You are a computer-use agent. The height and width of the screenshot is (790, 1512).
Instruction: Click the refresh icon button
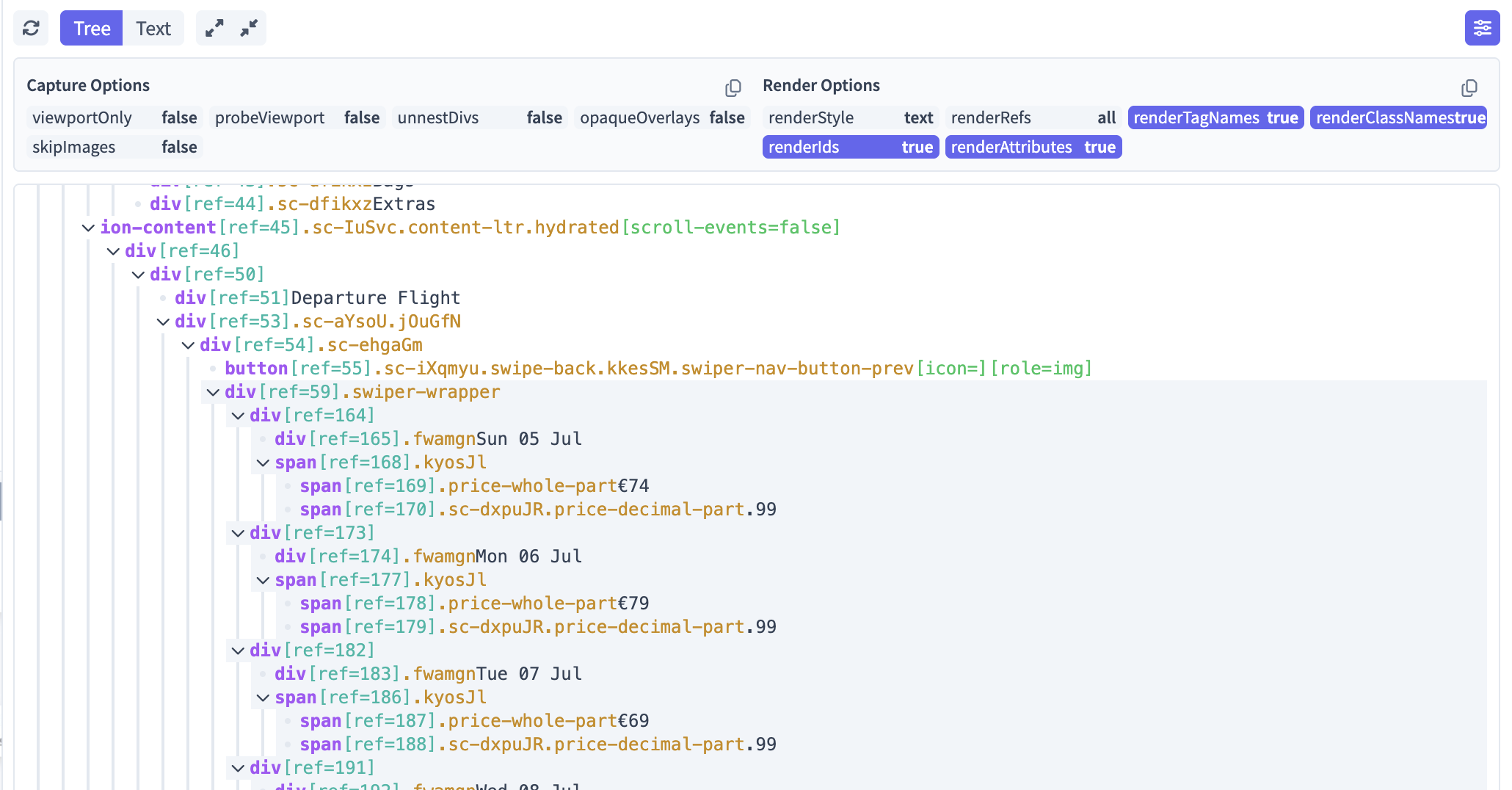[31, 28]
